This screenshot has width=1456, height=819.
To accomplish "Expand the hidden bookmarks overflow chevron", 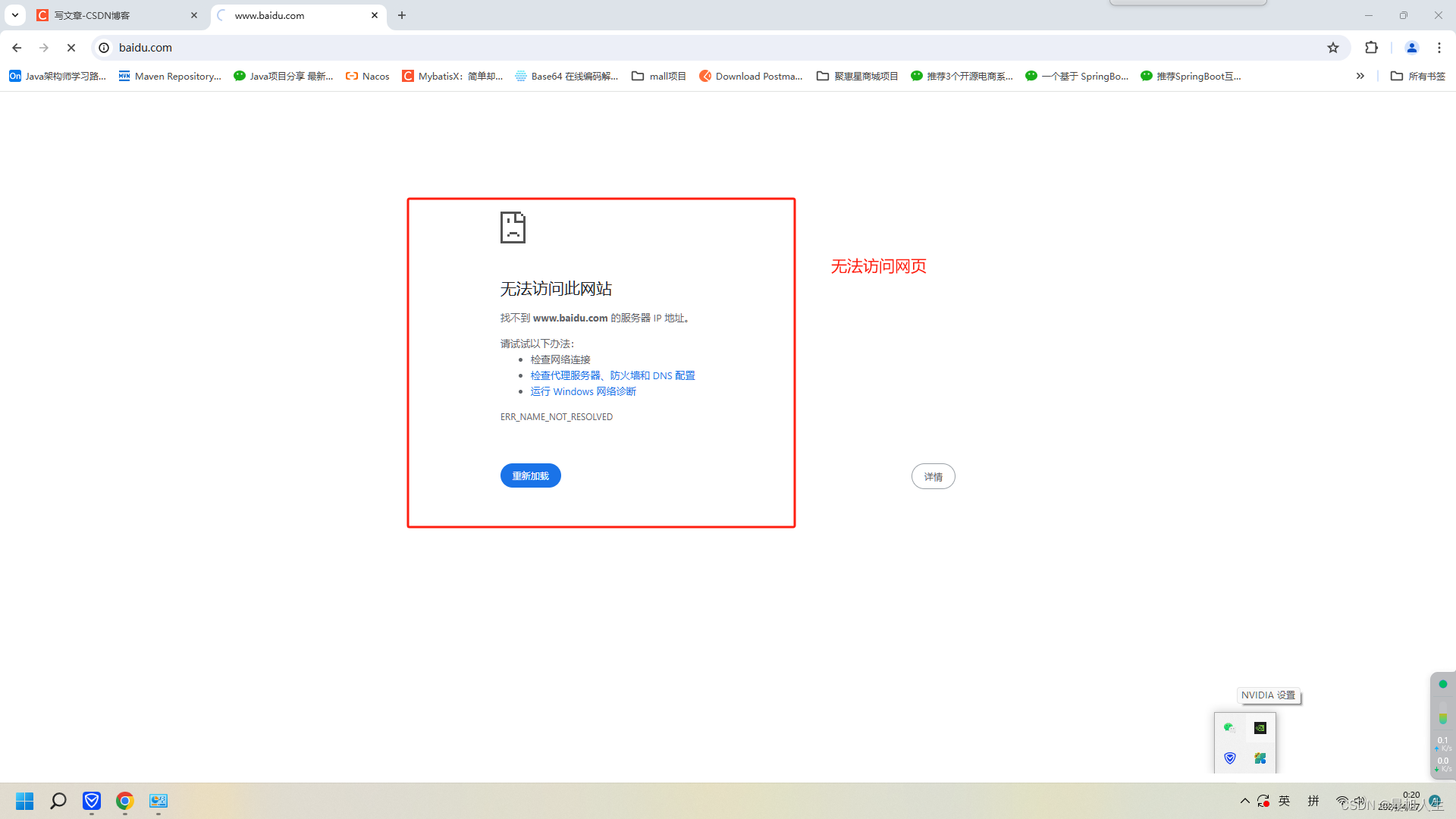I will pyautogui.click(x=1360, y=76).
